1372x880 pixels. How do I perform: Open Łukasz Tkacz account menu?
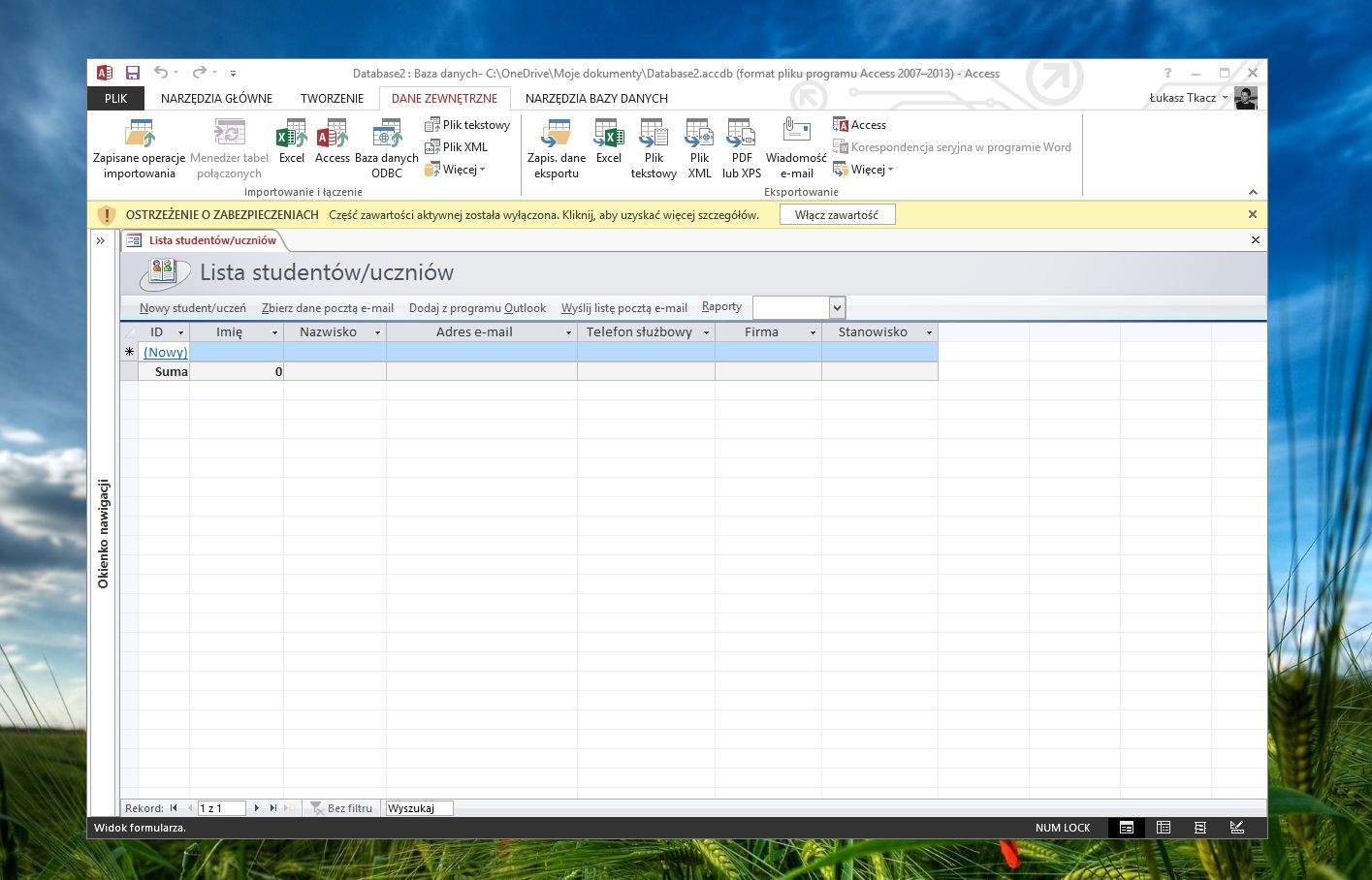tap(1188, 98)
